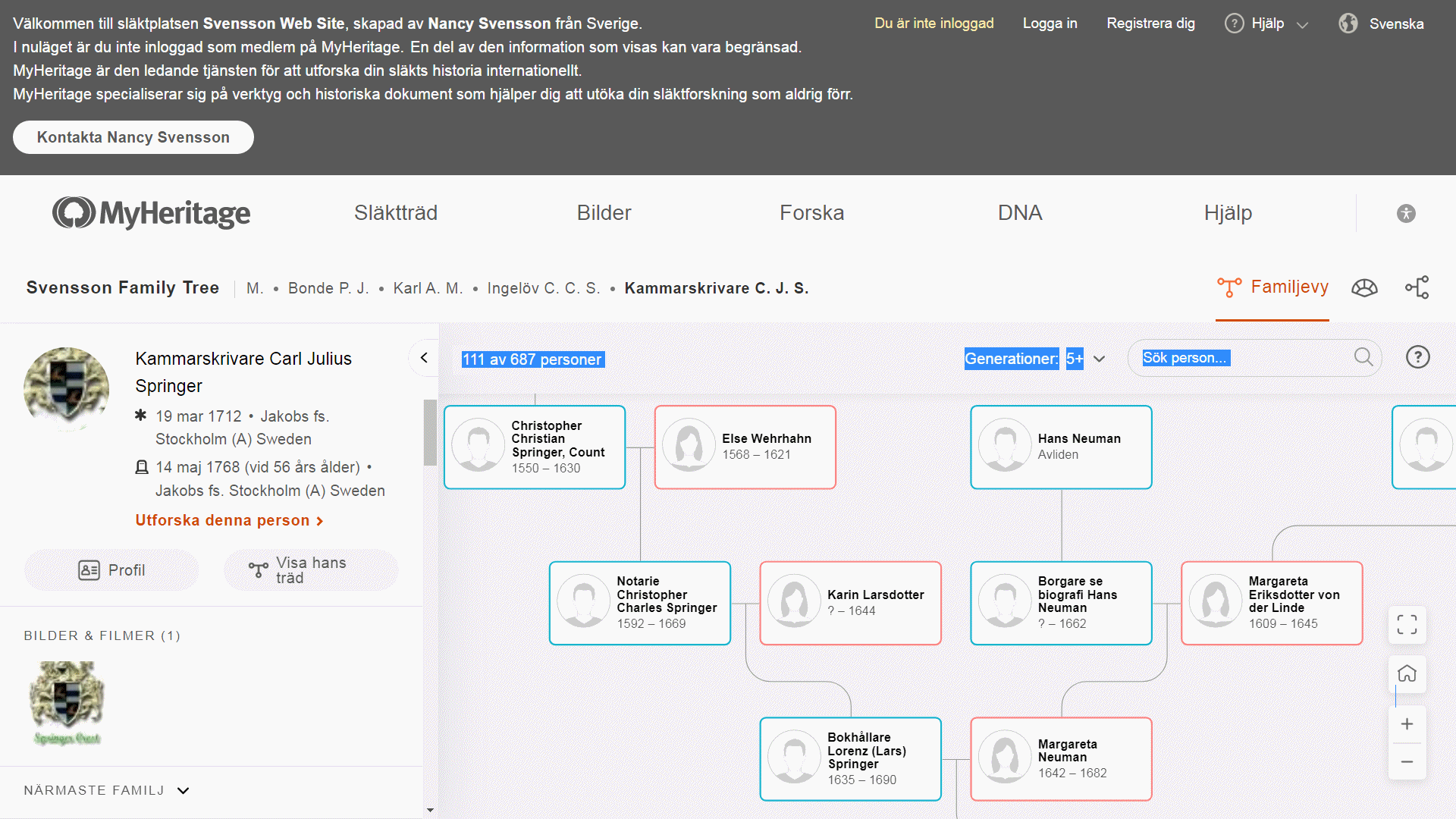Viewport: 1456px width, 819px height.
Task: Open Hjälp menu in main navigation
Action: tap(1228, 213)
